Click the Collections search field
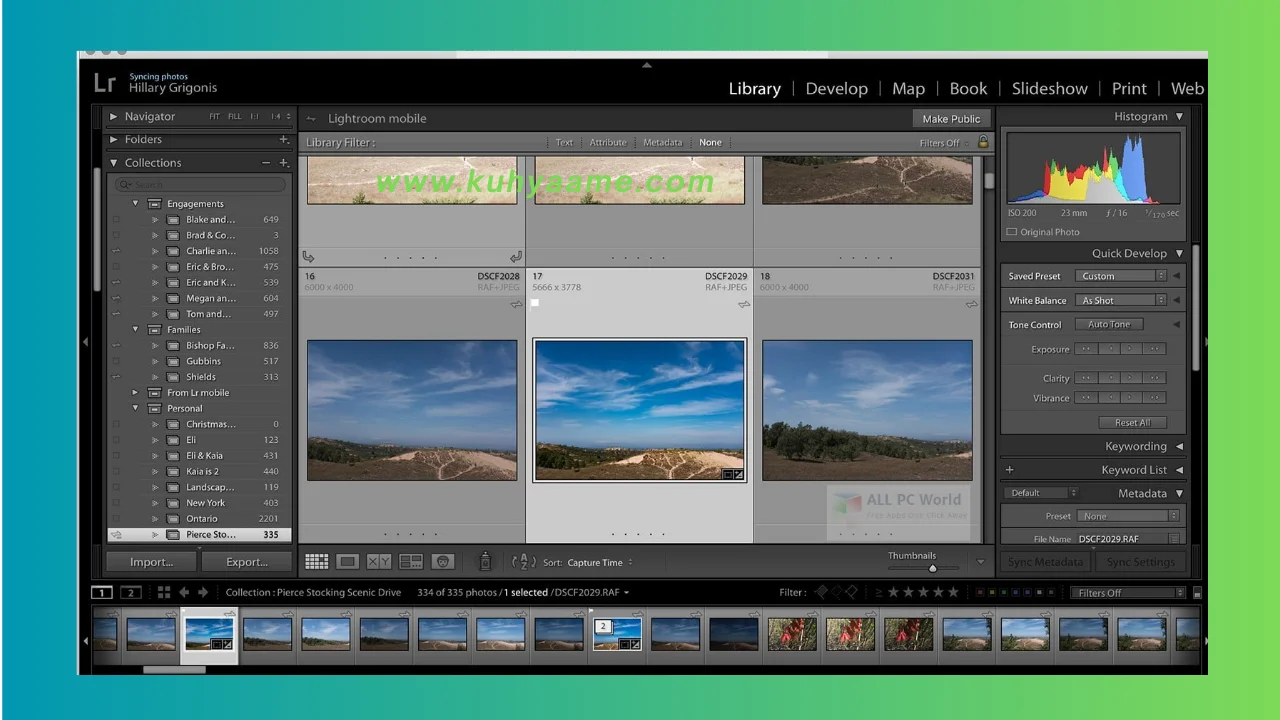Viewport: 1280px width, 720px height. [200, 184]
